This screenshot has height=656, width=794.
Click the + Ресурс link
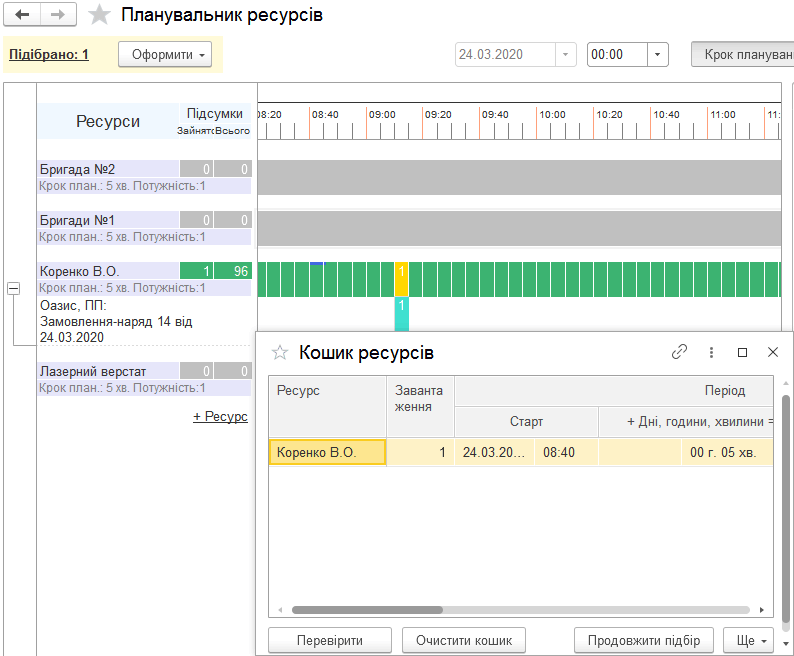(x=220, y=416)
